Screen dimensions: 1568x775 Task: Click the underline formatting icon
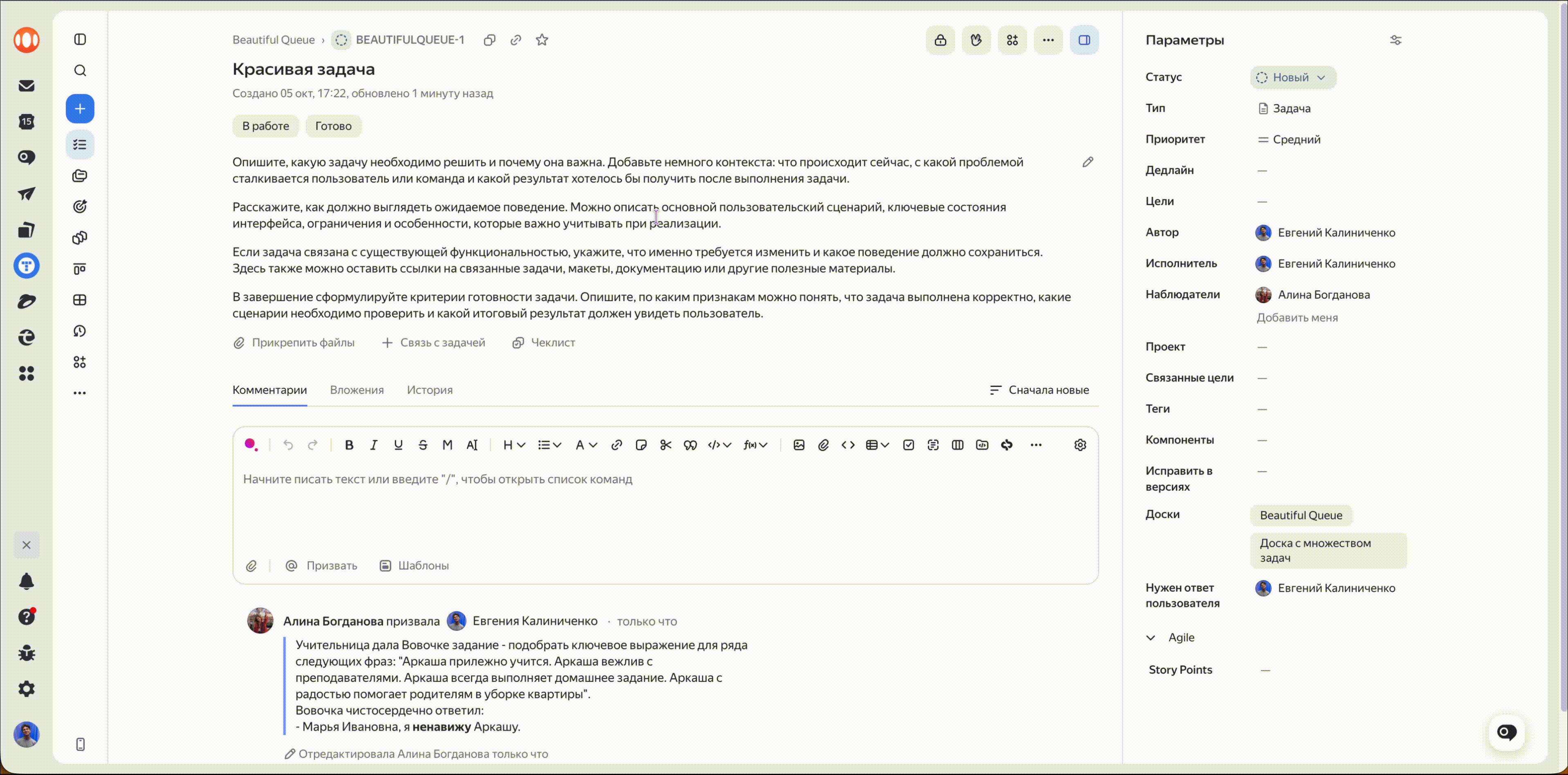tap(398, 445)
